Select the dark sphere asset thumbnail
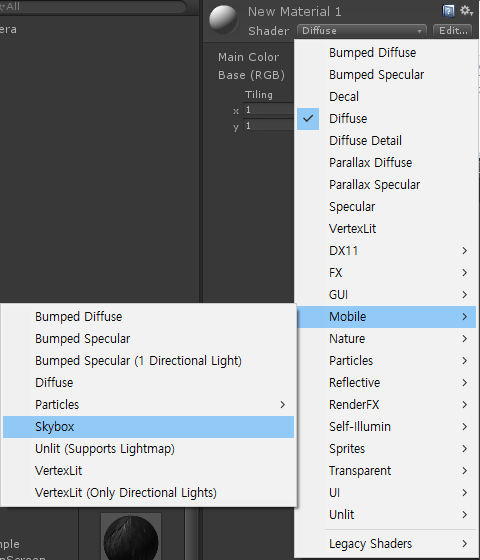Image resolution: width=480 pixels, height=560 pixels. [131, 537]
